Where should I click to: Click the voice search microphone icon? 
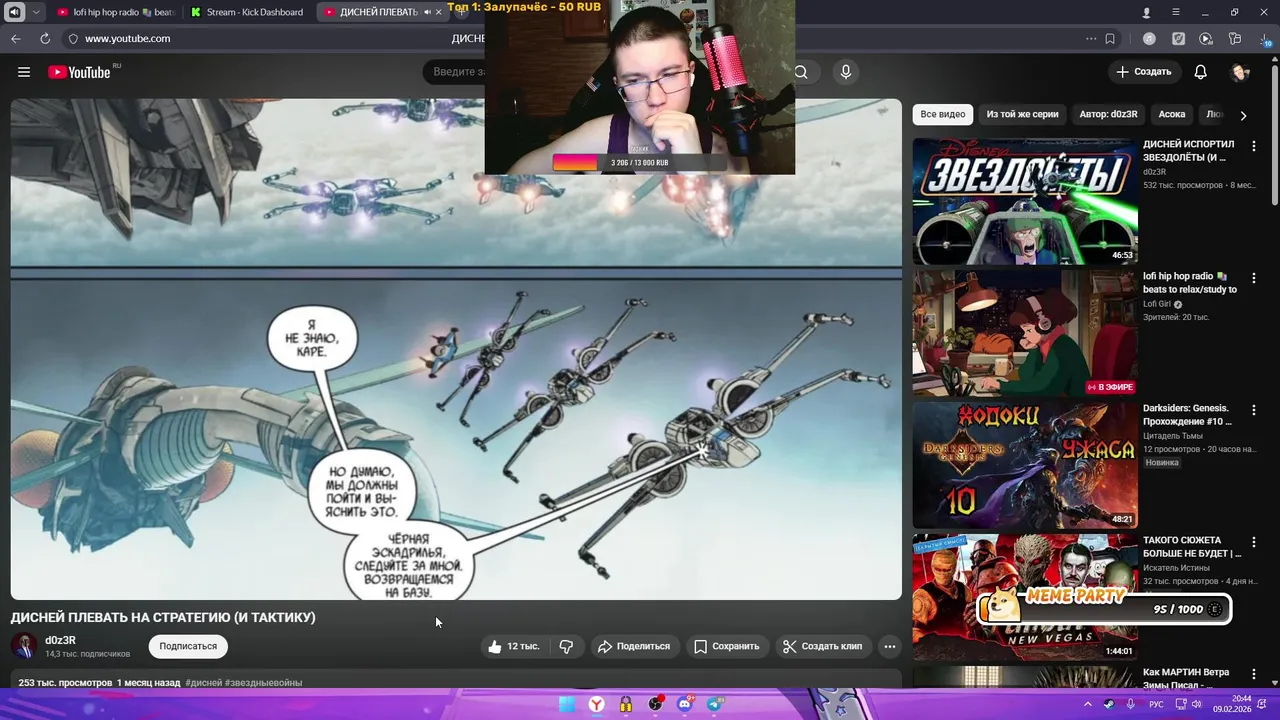click(x=846, y=72)
